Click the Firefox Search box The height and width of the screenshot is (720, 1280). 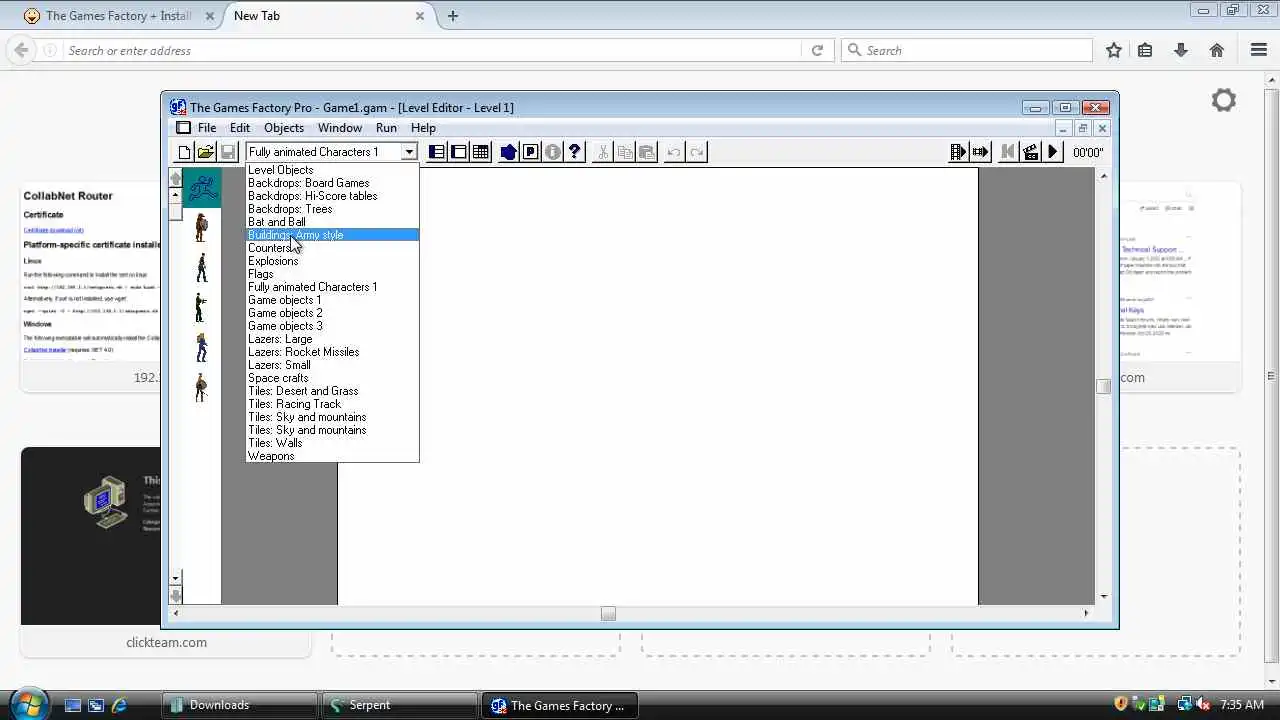click(x=966, y=50)
